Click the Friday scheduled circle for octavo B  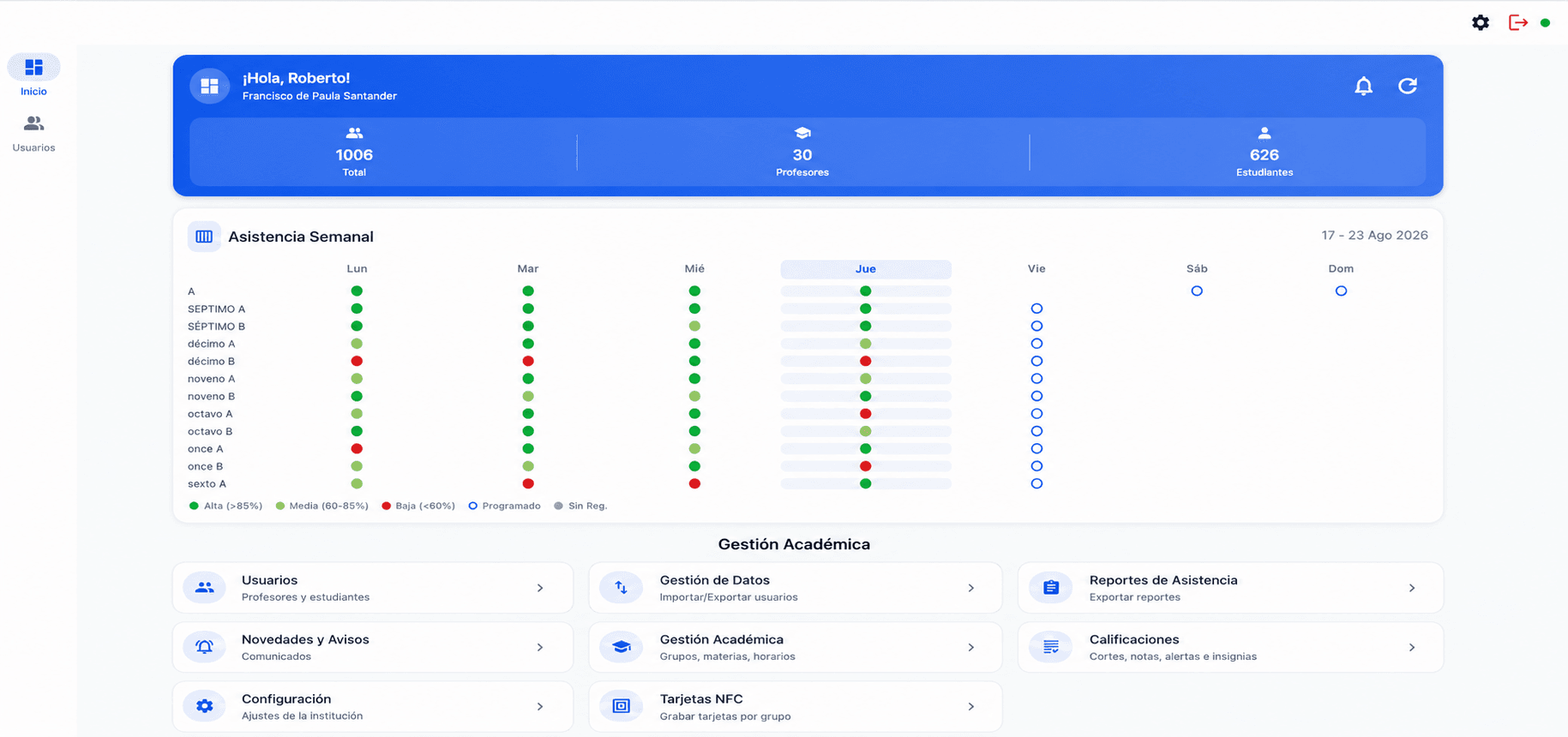(1036, 431)
